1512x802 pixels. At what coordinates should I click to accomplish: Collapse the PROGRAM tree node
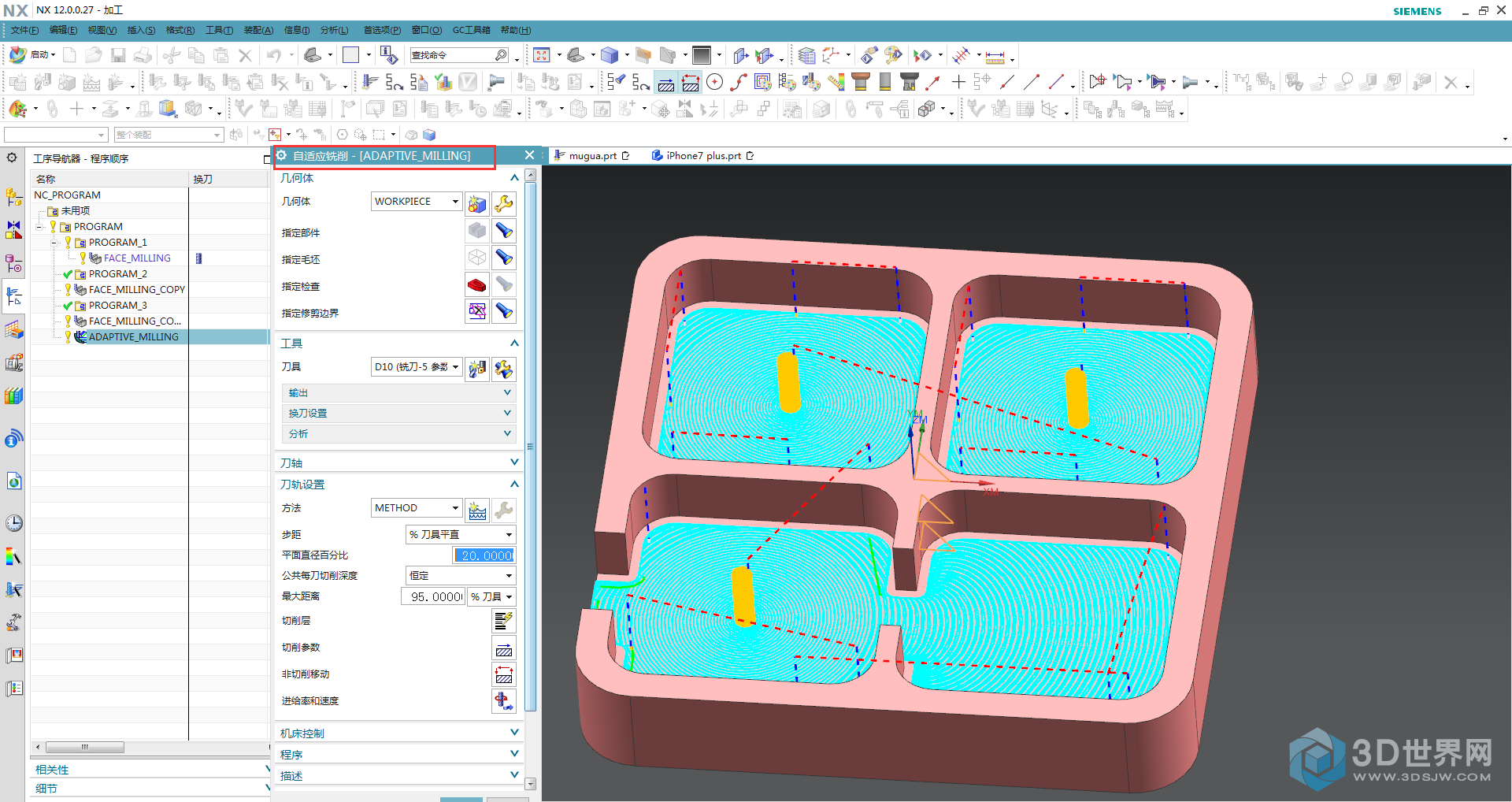pyautogui.click(x=39, y=227)
